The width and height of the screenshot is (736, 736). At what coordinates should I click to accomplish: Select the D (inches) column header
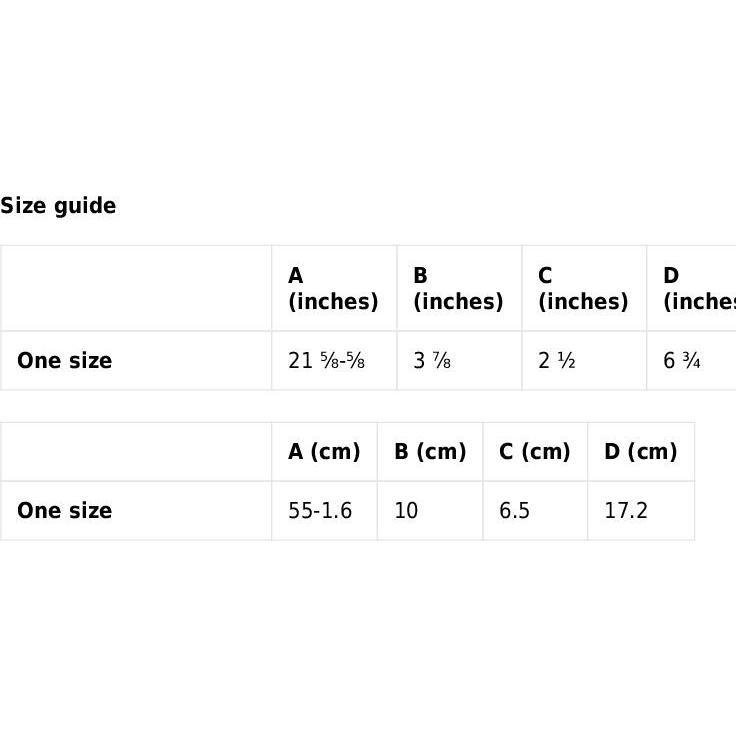coord(691,288)
